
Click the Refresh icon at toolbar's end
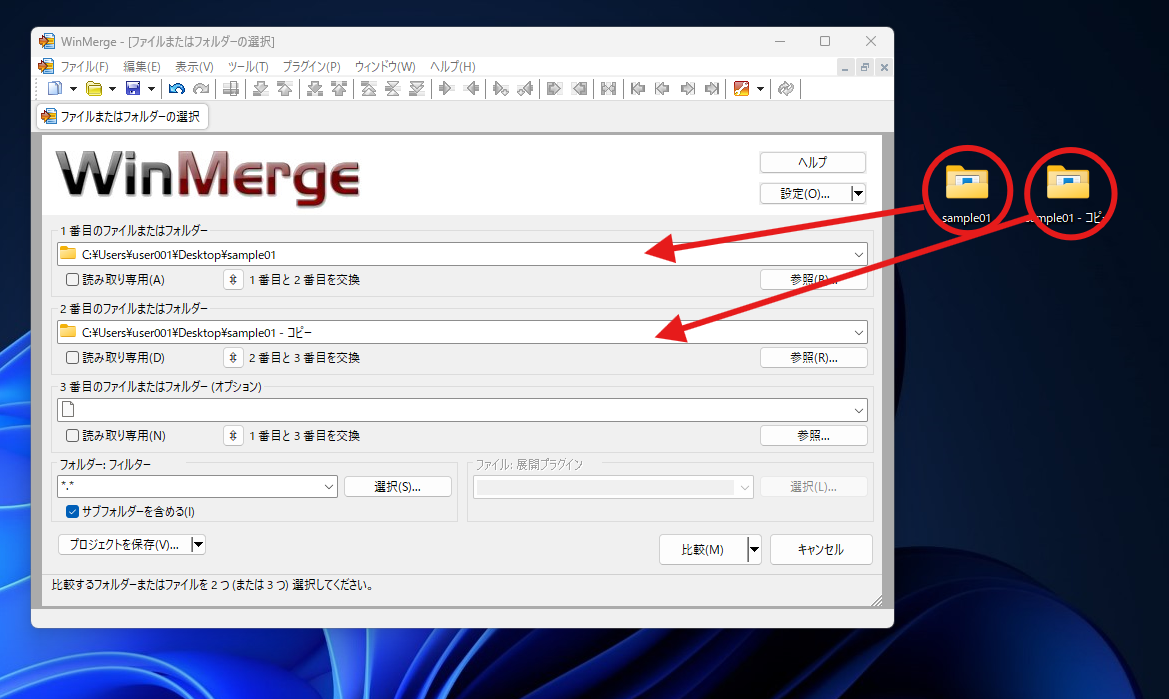click(786, 88)
